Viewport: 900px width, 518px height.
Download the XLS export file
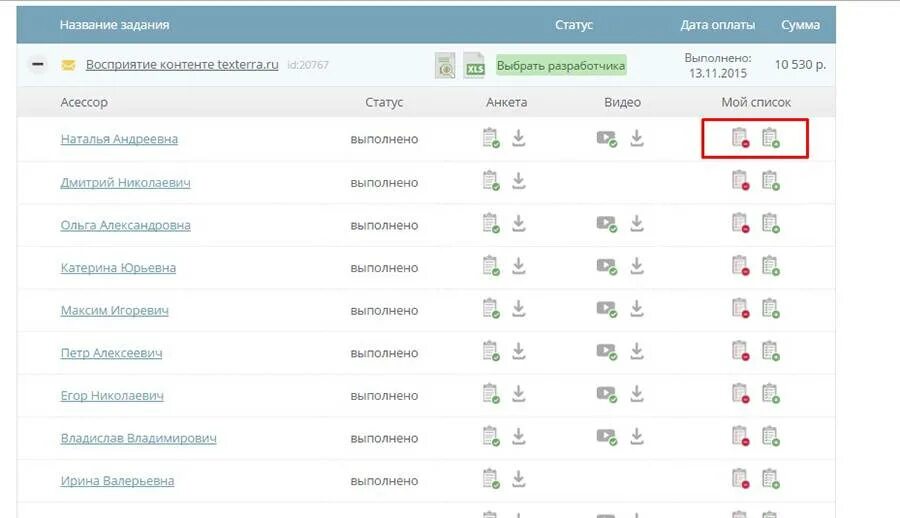coord(475,65)
